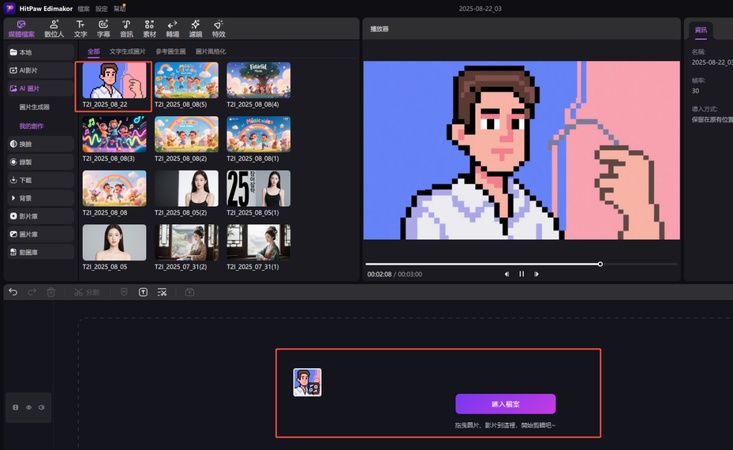
Task: Toggle the track mute speaker icon
Action: click(x=42, y=407)
